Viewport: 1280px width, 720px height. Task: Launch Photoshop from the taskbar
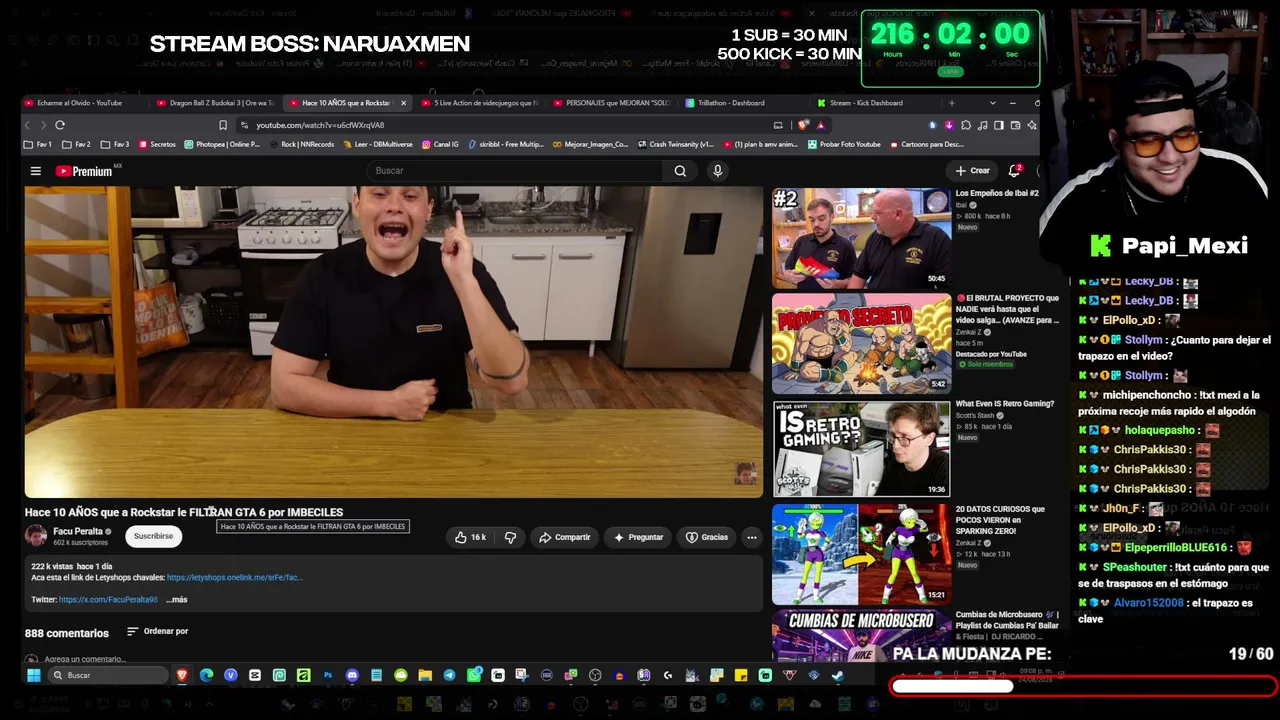327,675
